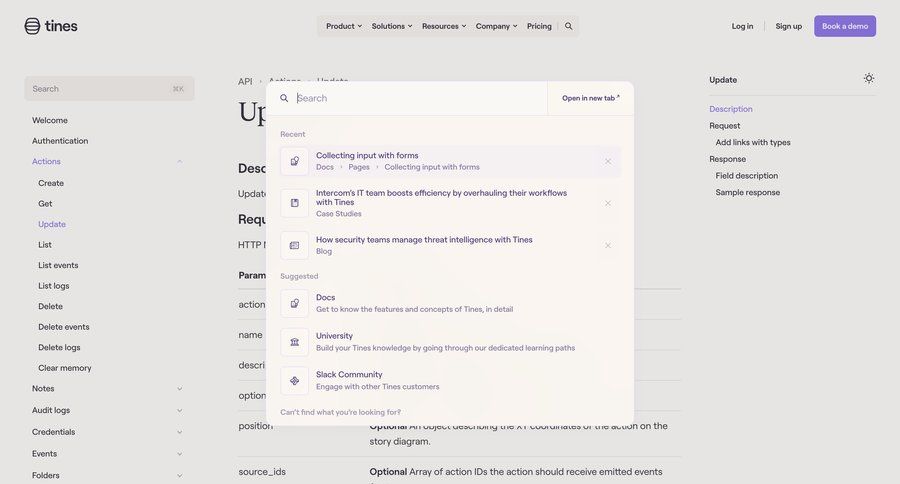Select Create under Actions
Screen dimensions: 900x484
click(x=51, y=183)
